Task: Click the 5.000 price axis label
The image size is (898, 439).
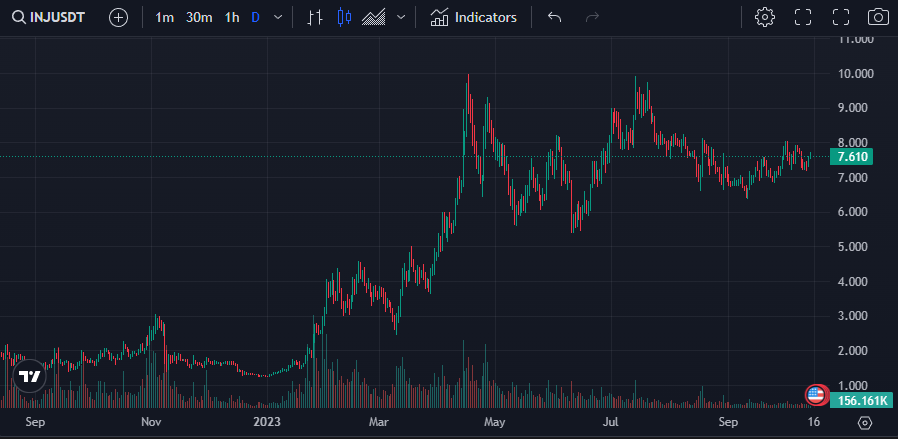Action: [x=852, y=247]
